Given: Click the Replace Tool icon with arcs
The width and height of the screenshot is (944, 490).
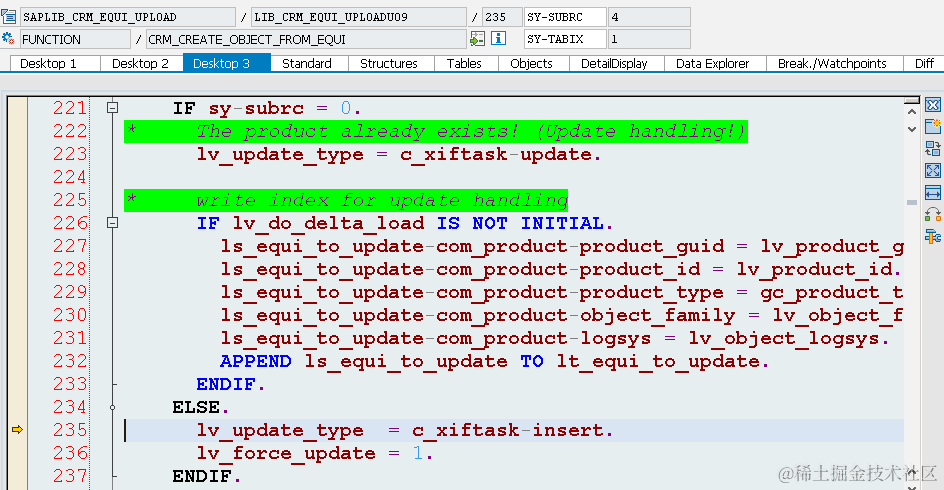Looking at the screenshot, I should [x=933, y=214].
